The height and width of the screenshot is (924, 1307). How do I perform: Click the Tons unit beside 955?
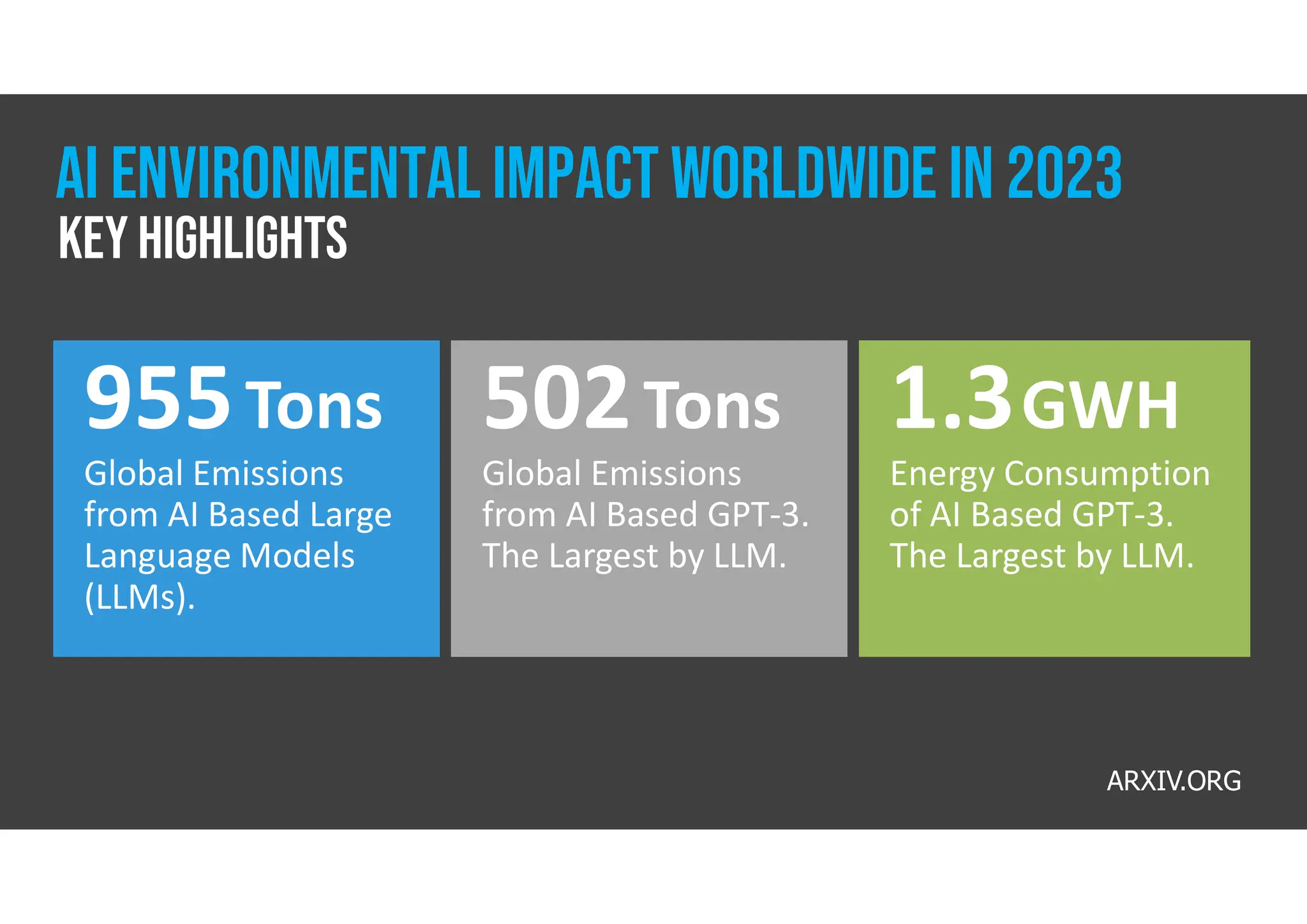click(315, 405)
